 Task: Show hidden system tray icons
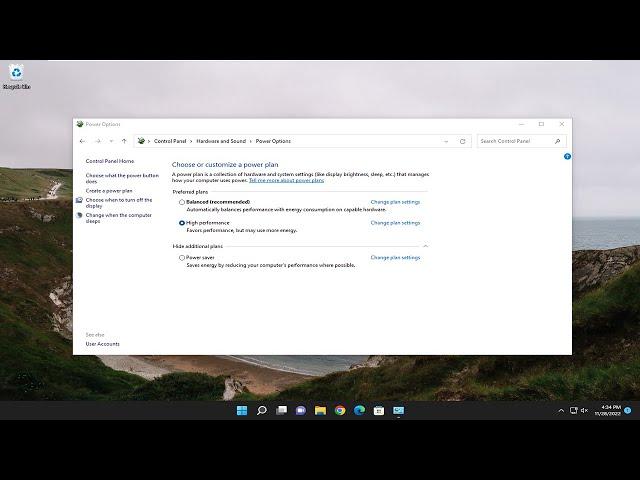coord(561,411)
